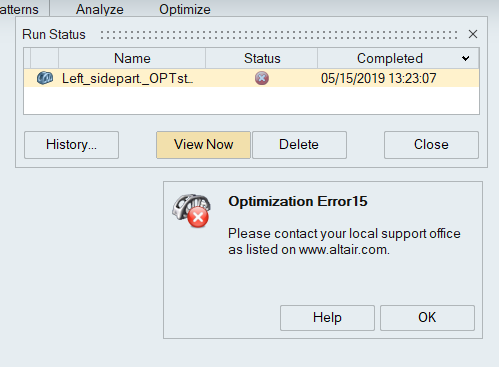Open the Optimize ribbon tab

tap(185, 9)
